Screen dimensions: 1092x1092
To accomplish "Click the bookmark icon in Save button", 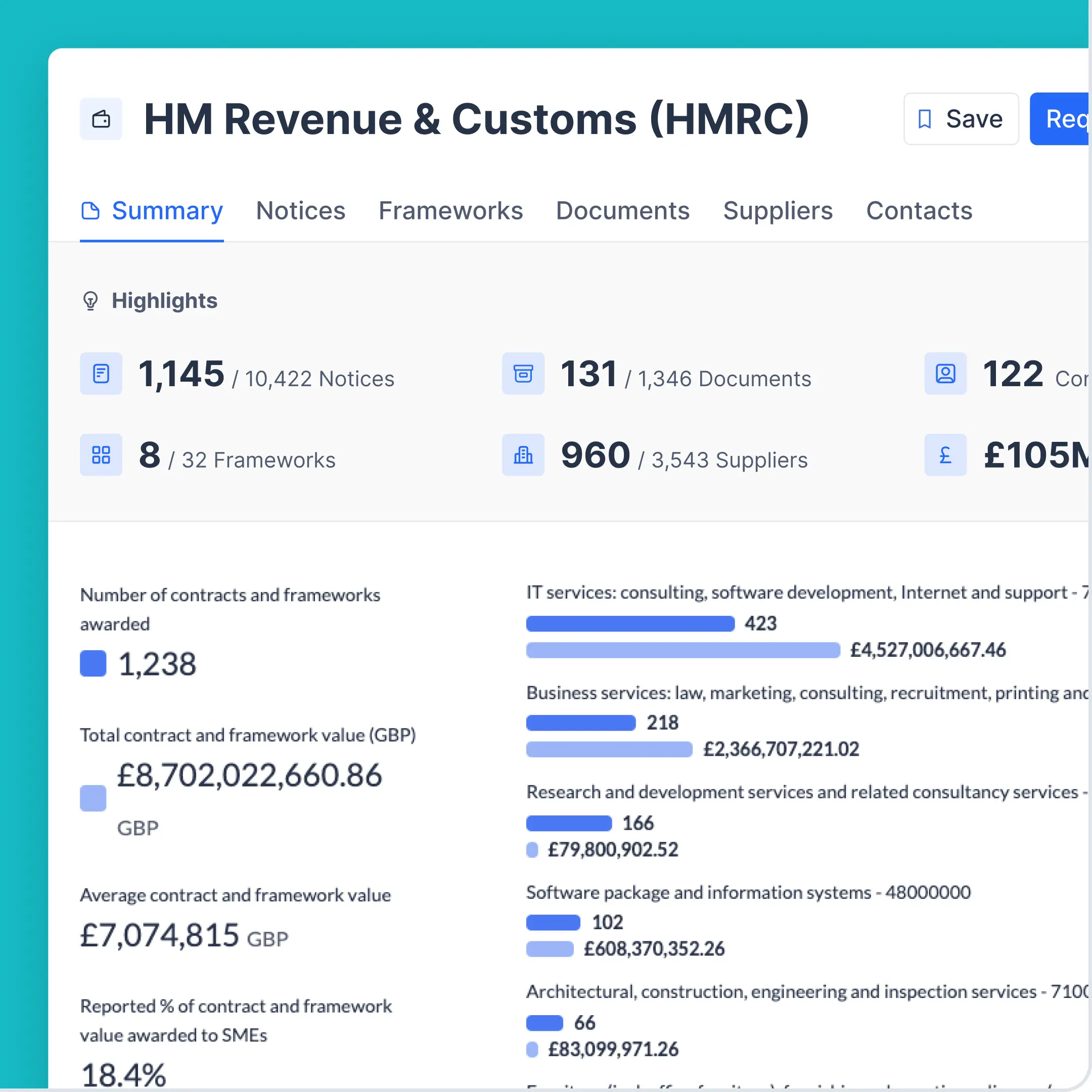I will pos(925,119).
